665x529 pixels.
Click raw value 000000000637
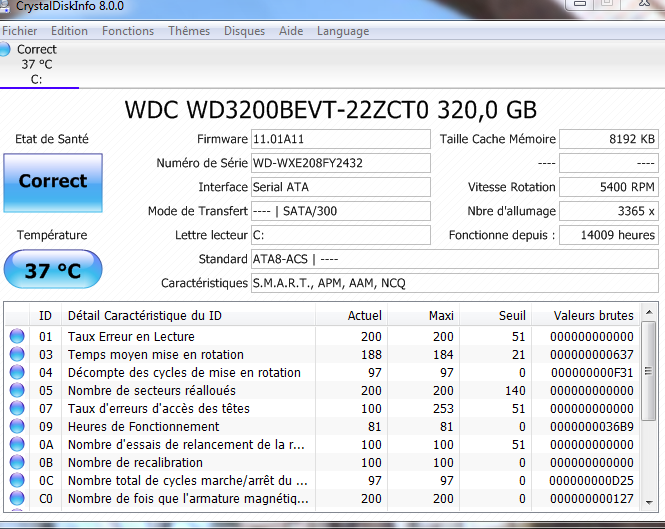pyautogui.click(x=592, y=355)
